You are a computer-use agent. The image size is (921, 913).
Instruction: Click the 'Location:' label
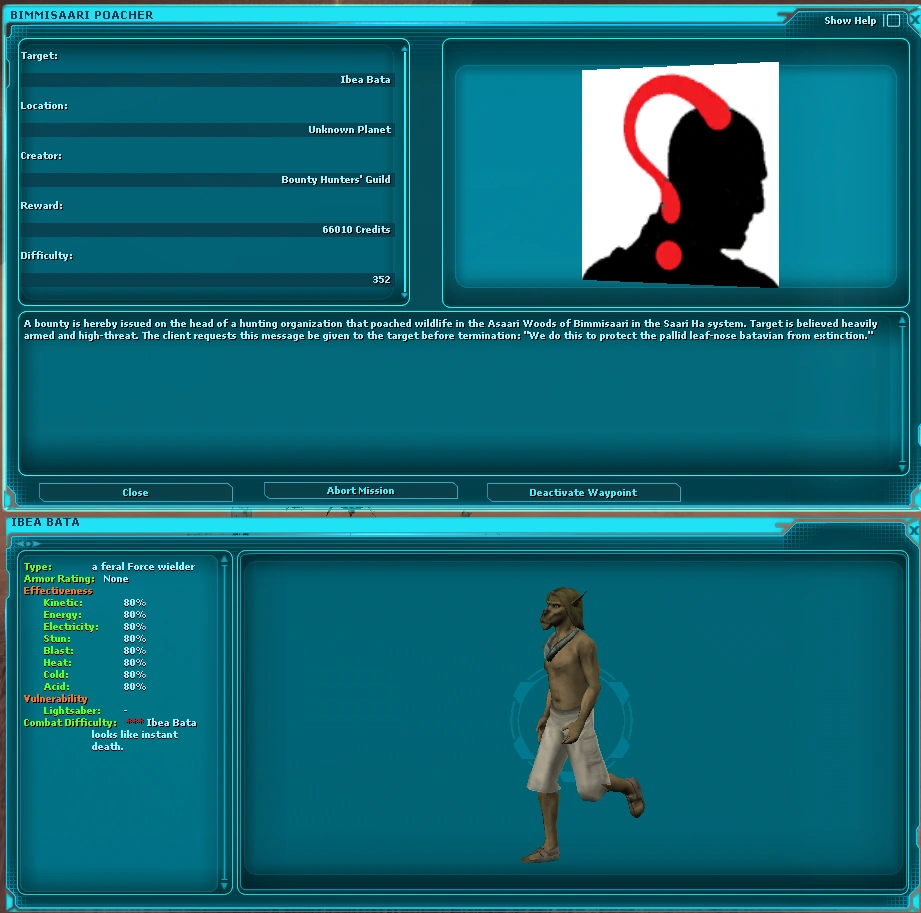coord(44,106)
